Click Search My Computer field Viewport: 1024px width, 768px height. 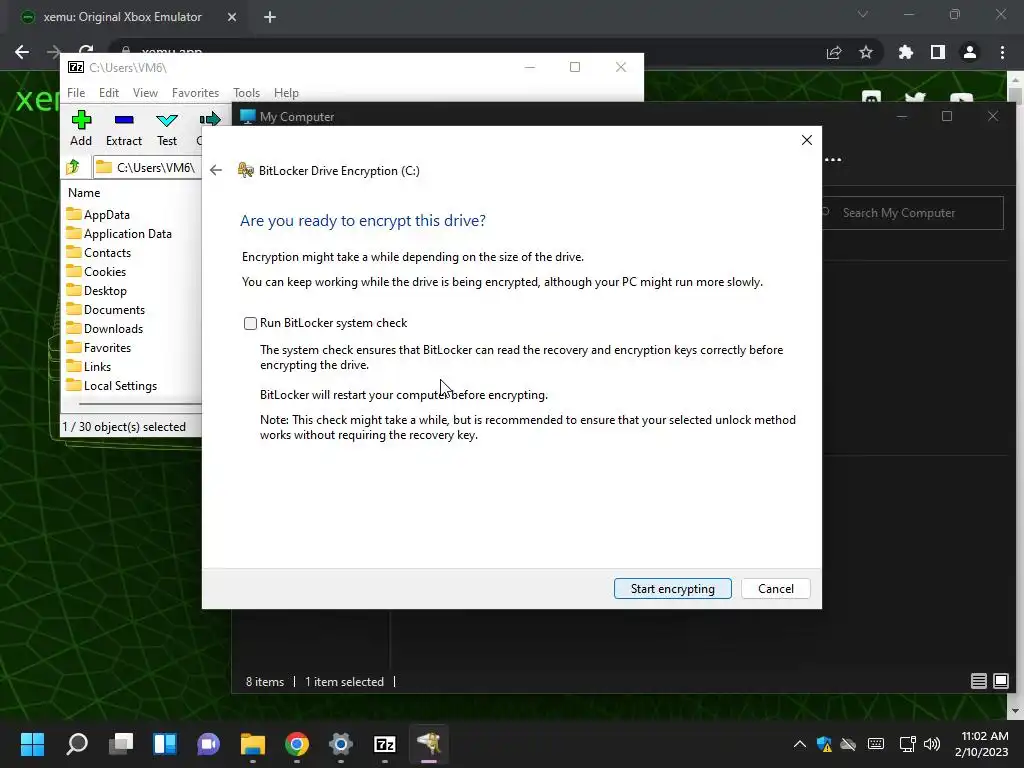[x=912, y=213]
